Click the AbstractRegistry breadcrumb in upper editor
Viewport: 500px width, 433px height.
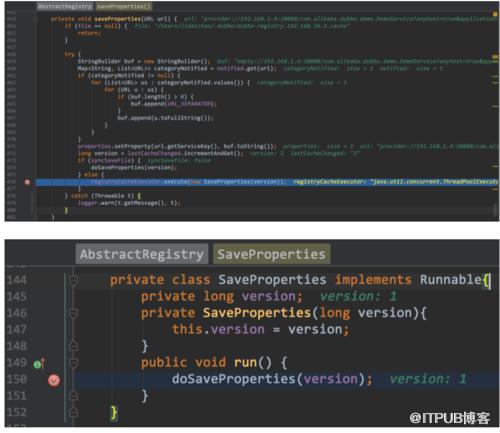point(65,6)
